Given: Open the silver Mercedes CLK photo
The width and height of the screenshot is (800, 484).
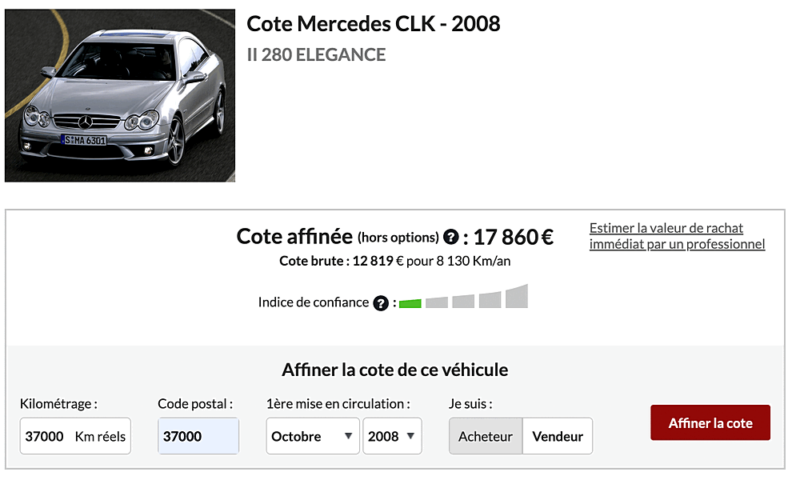Looking at the screenshot, I should (x=120, y=96).
